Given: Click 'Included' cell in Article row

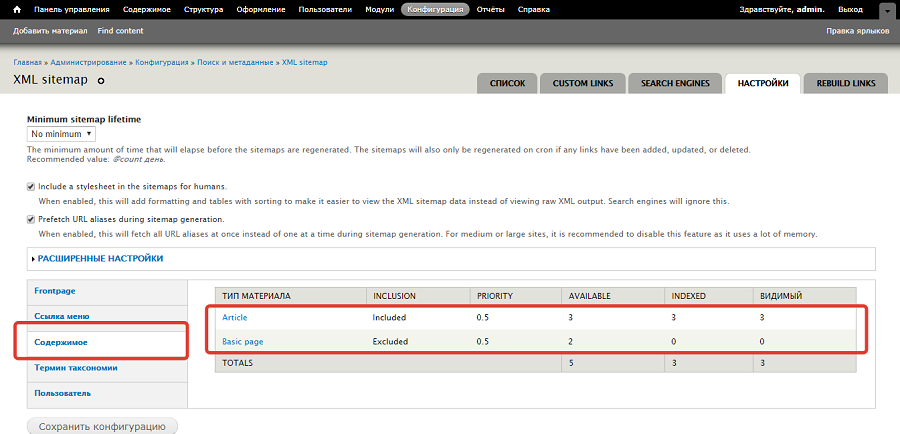Looking at the screenshot, I should (389, 317).
